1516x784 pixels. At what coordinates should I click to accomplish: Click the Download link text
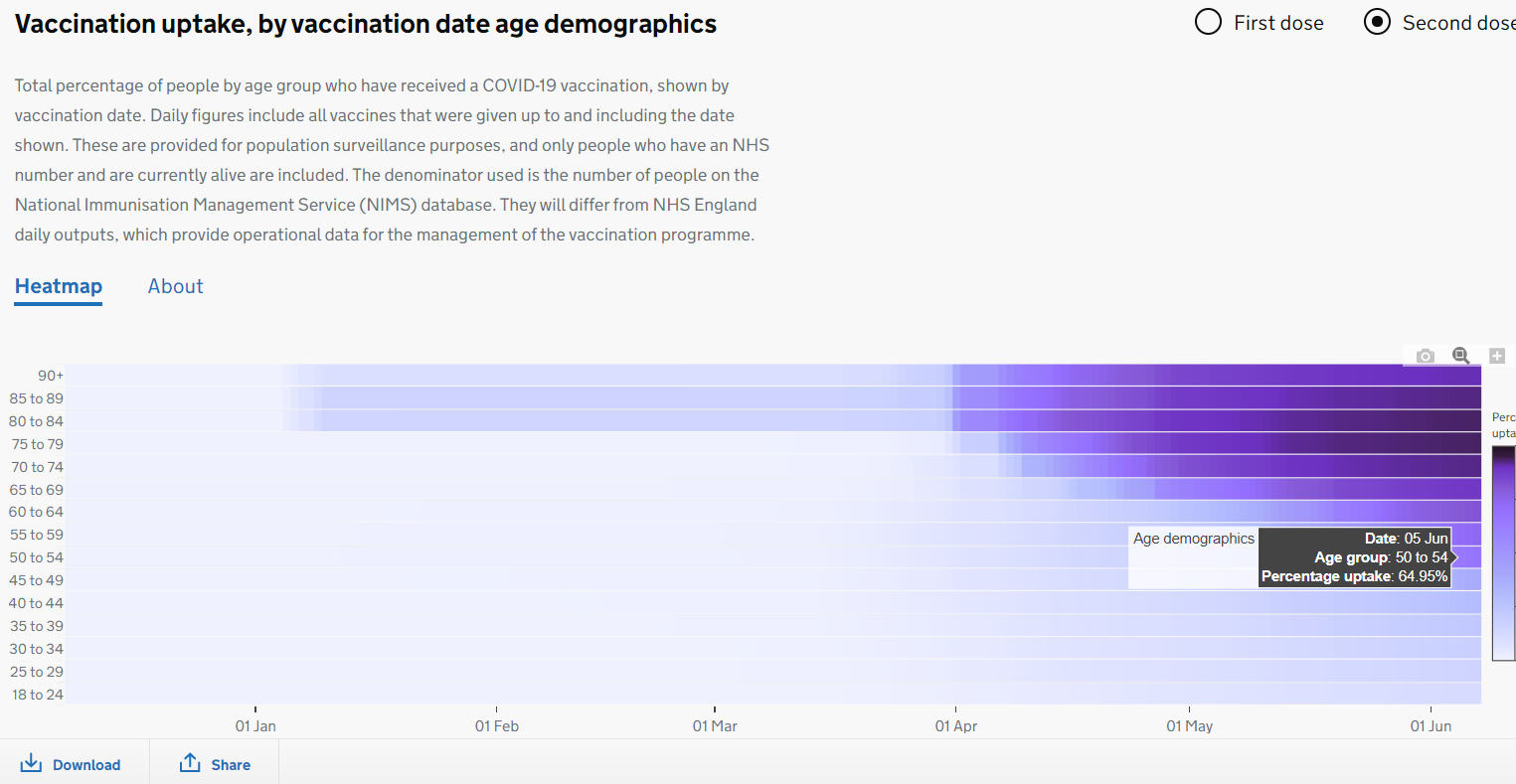86,765
